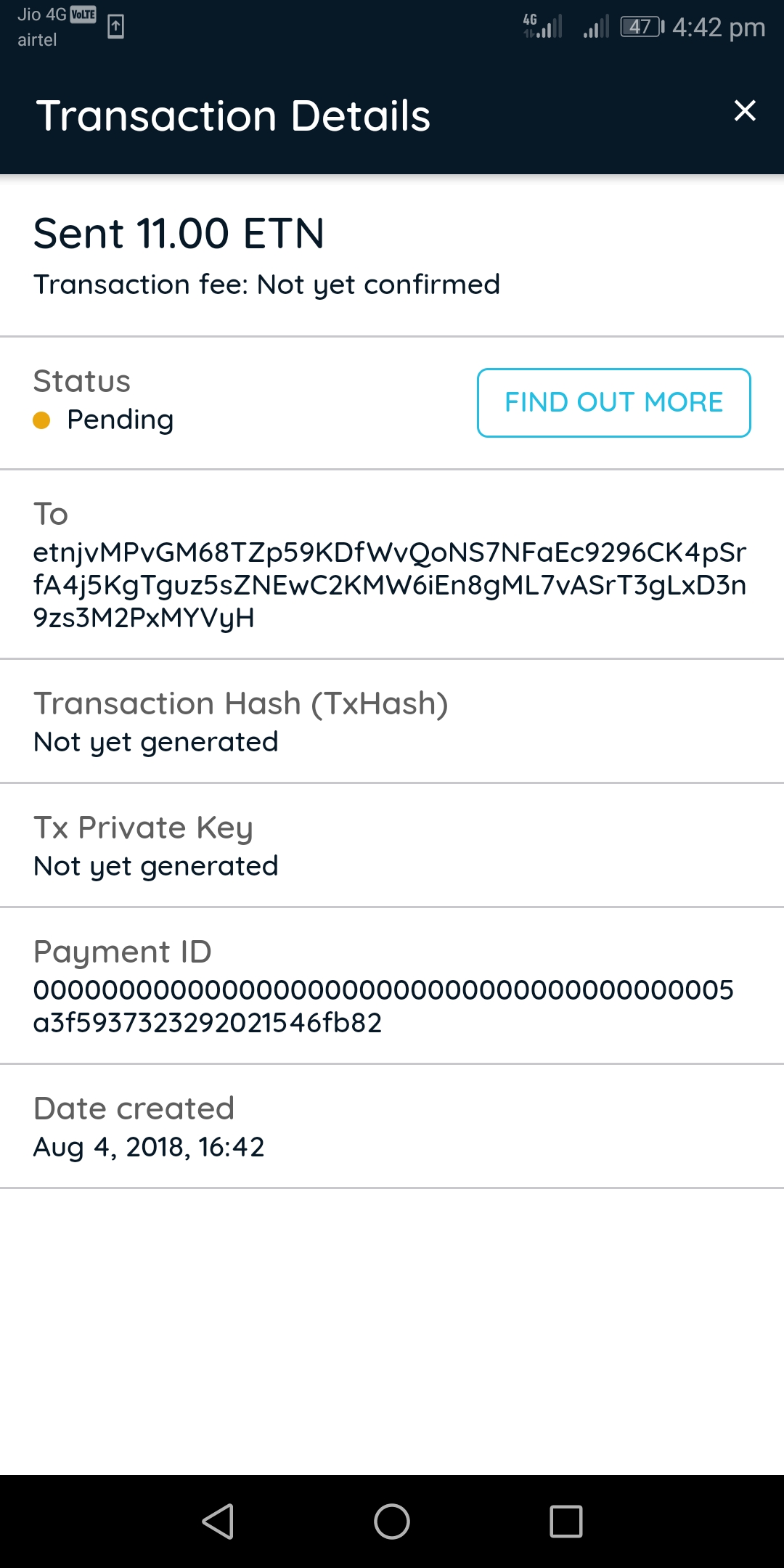Tap the Tx Private Key value
This screenshot has width=784, height=1568.
coord(156,866)
